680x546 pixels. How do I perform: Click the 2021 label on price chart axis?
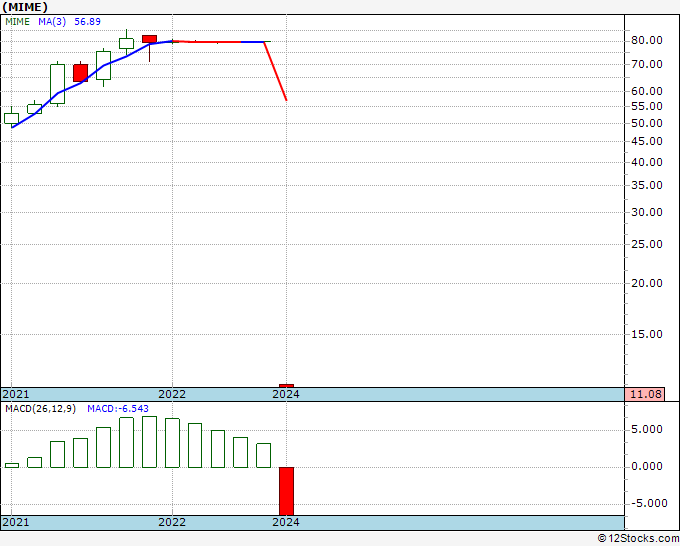pyautogui.click(x=16, y=394)
